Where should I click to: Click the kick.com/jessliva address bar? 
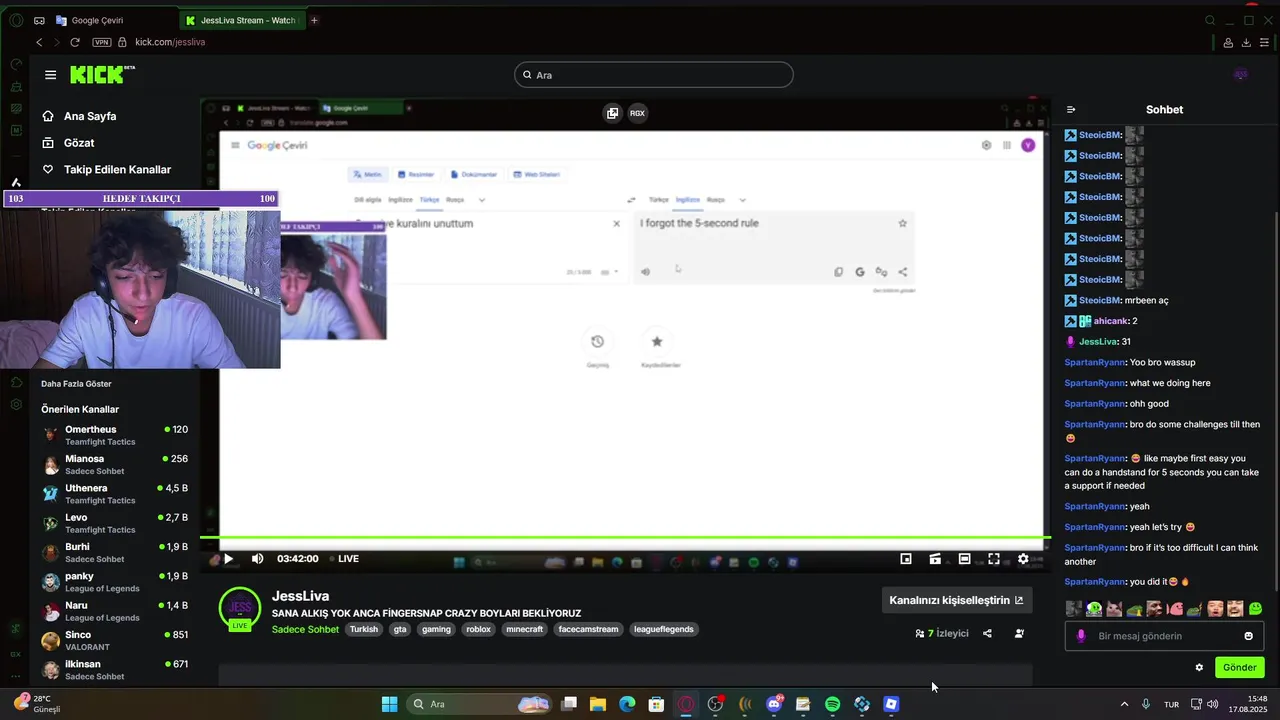[x=170, y=42]
